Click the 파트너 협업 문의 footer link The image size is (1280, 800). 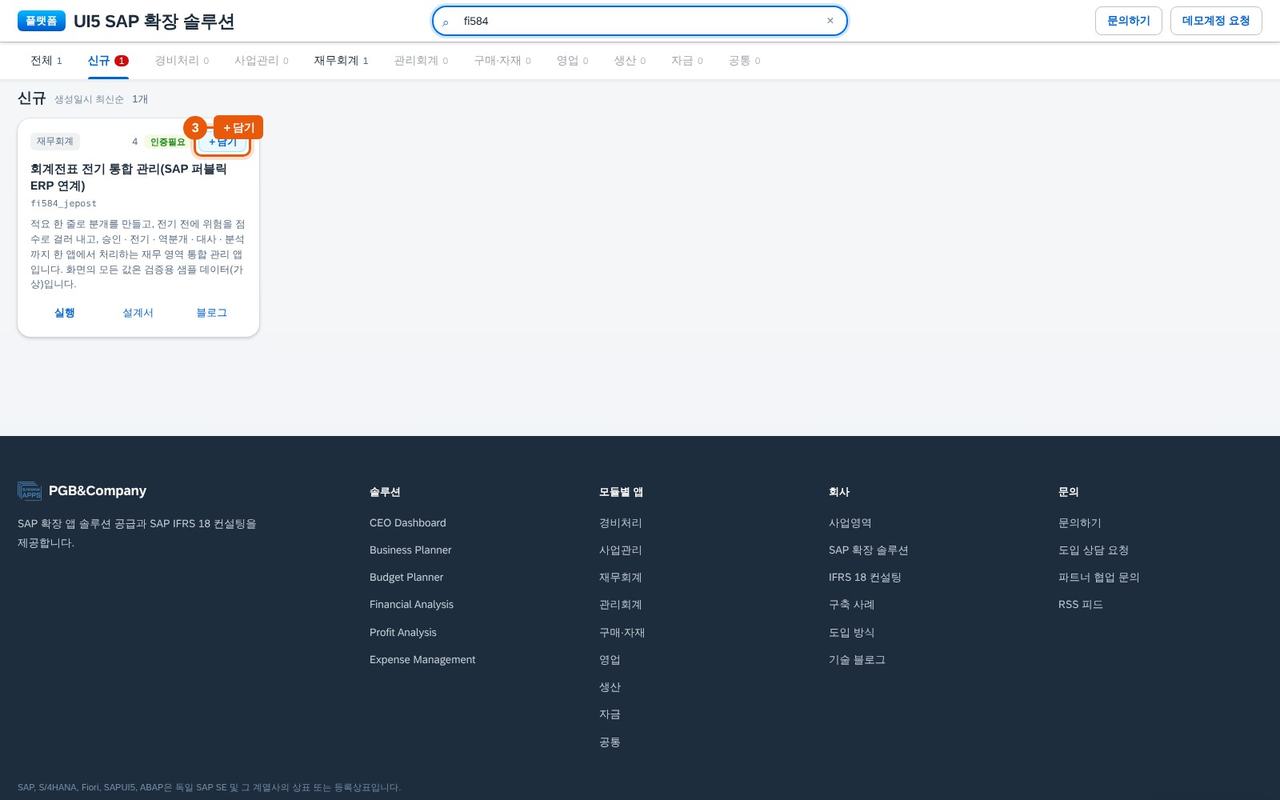click(1099, 577)
